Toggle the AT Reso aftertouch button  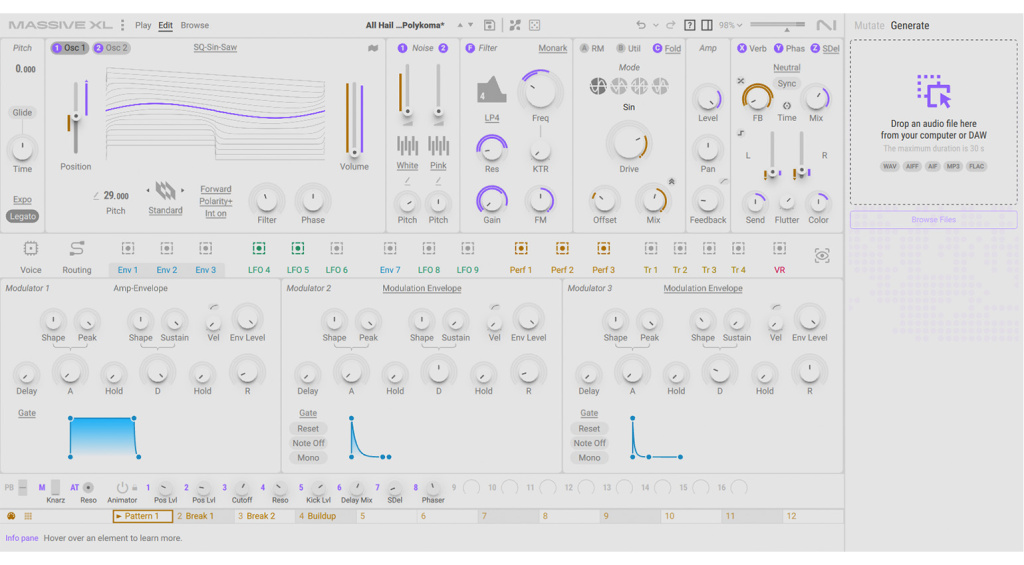88,487
